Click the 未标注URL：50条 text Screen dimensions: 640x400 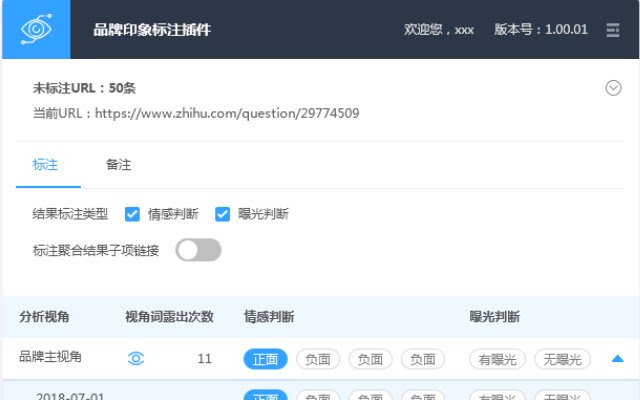tap(84, 88)
